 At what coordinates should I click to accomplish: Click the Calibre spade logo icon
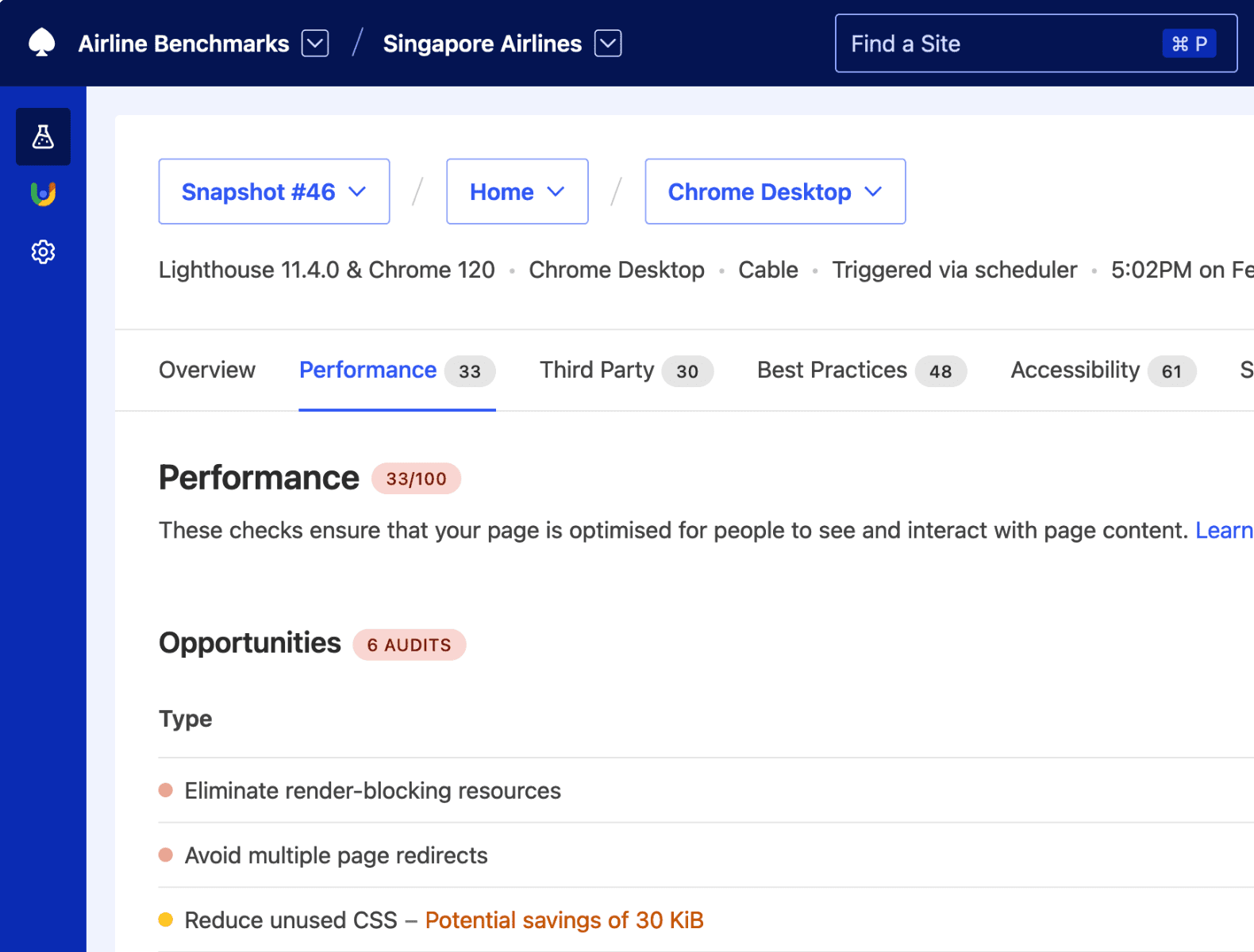(x=41, y=43)
